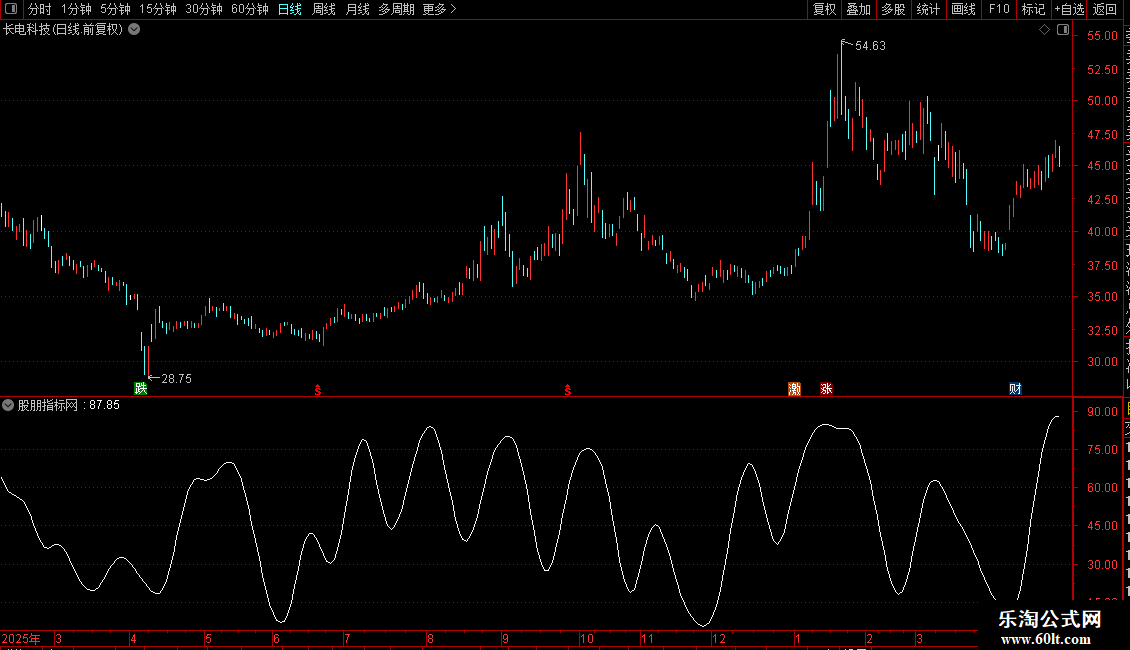Image resolution: width=1130 pixels, height=650 pixels.
Task: Click the 55.00 price axis label
Action: [x=1102, y=36]
